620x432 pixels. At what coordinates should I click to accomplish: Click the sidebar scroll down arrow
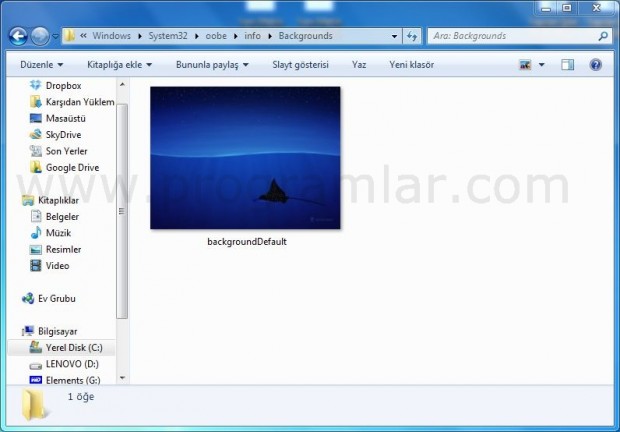tap(122, 378)
